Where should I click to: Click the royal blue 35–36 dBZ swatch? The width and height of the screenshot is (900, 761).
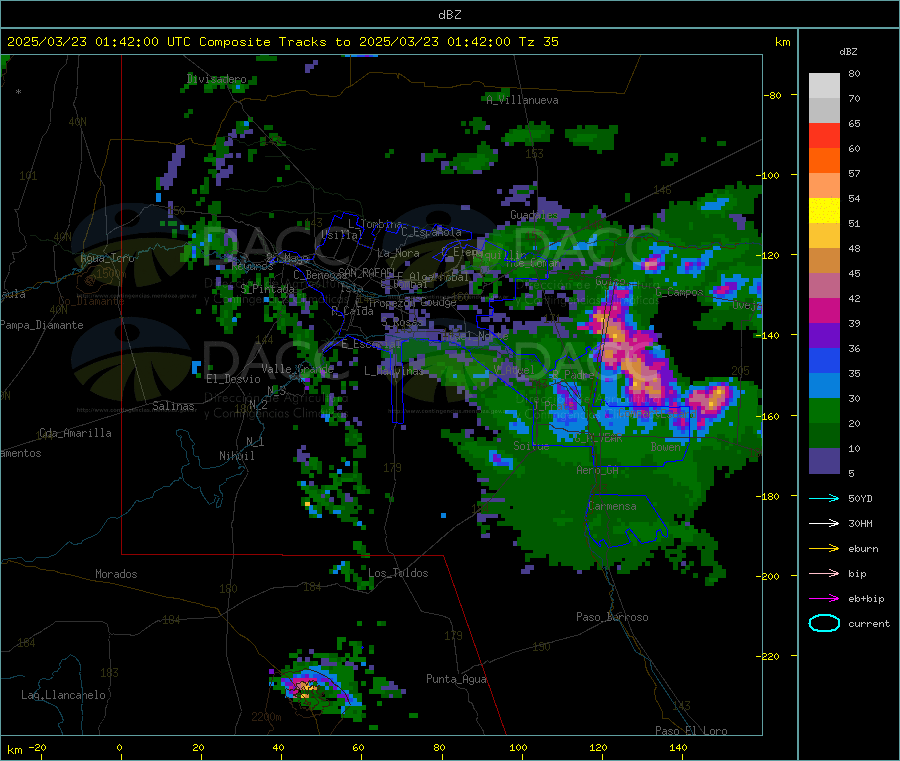[824, 360]
